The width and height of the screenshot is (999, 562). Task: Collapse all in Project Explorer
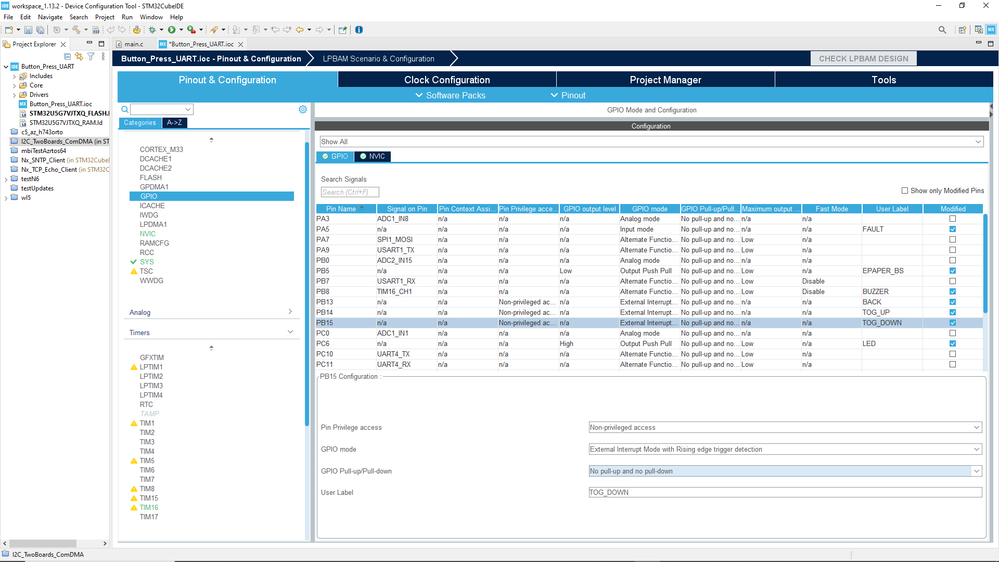tap(69, 56)
